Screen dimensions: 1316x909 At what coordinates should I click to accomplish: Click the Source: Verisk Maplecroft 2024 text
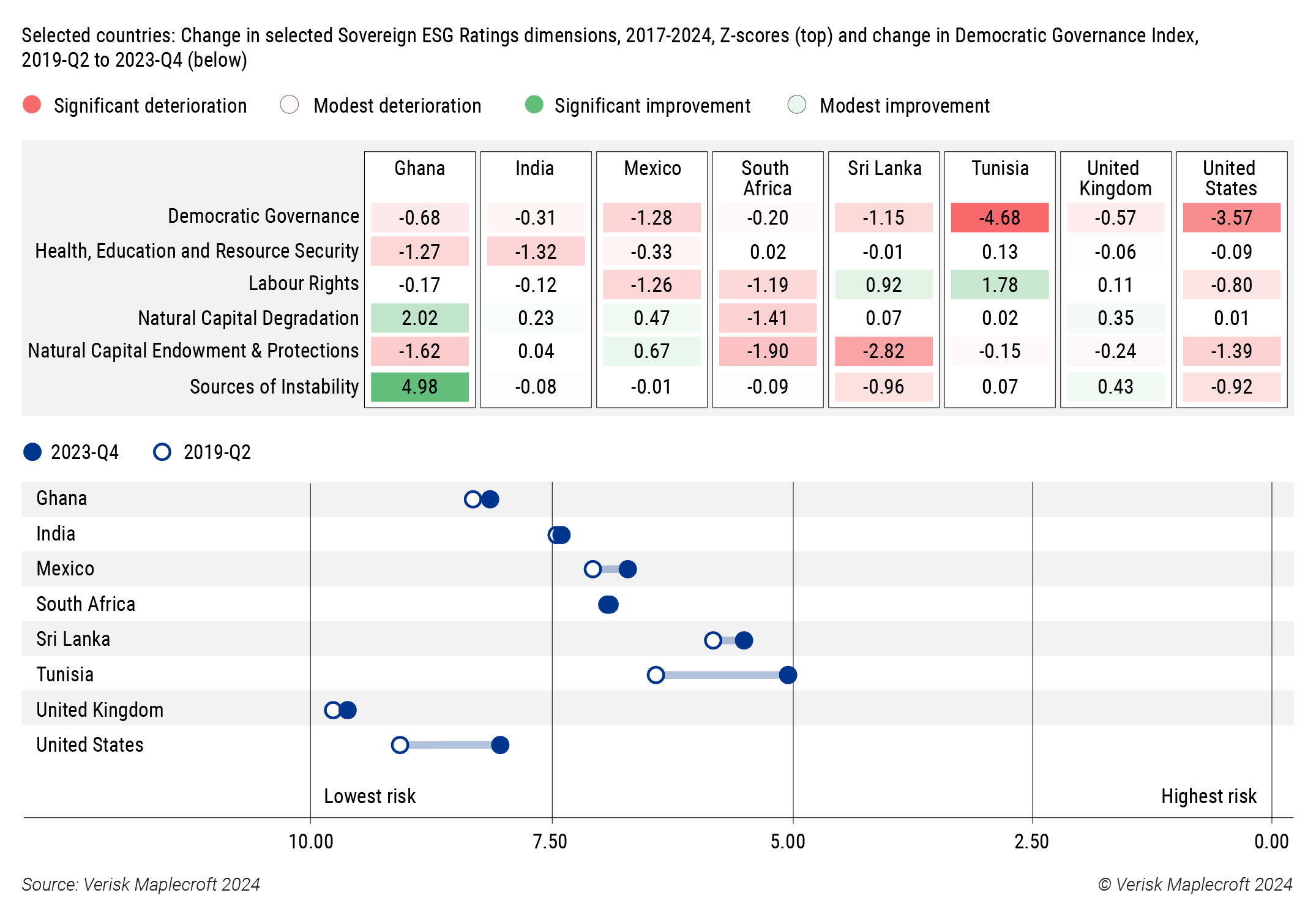coord(141,885)
